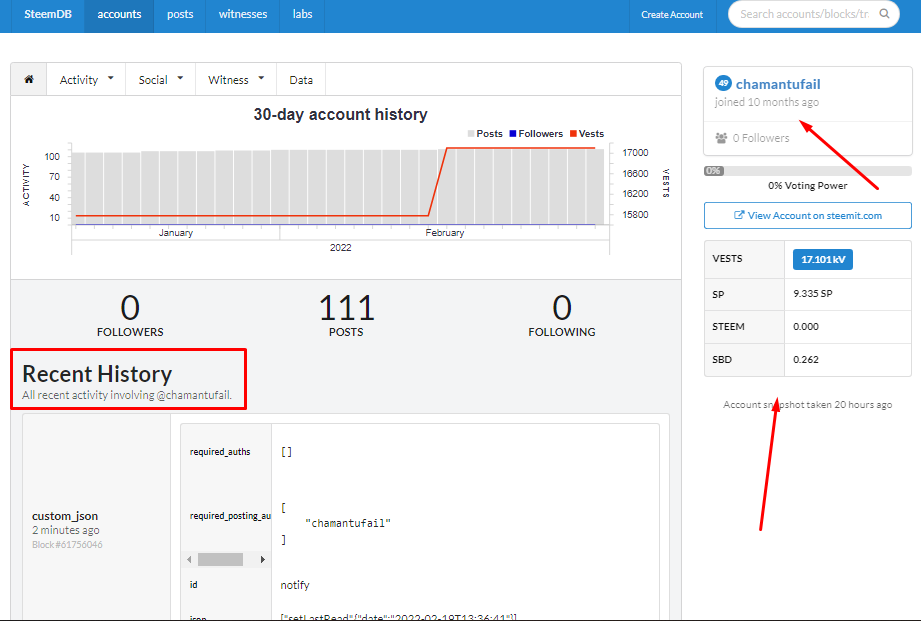
Task: Click the notify id value
Action: pos(295,585)
